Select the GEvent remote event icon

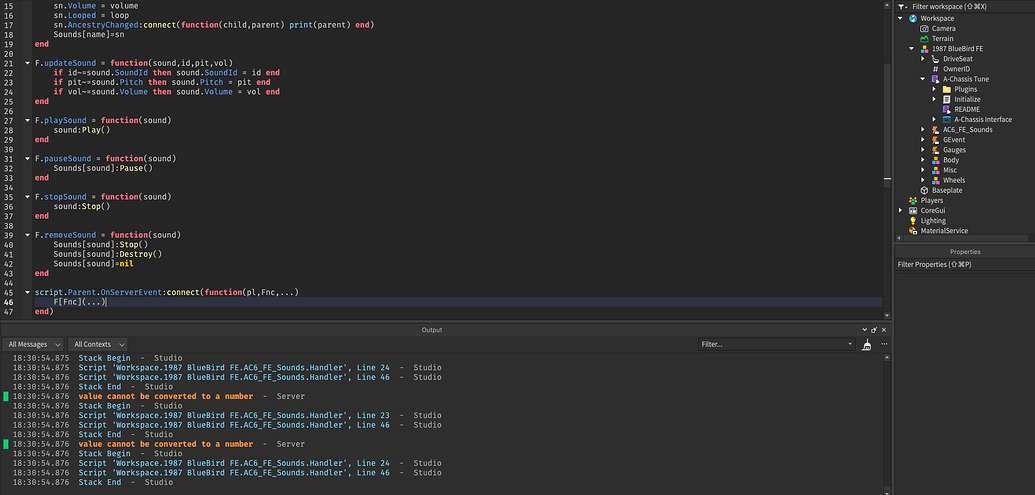point(935,140)
